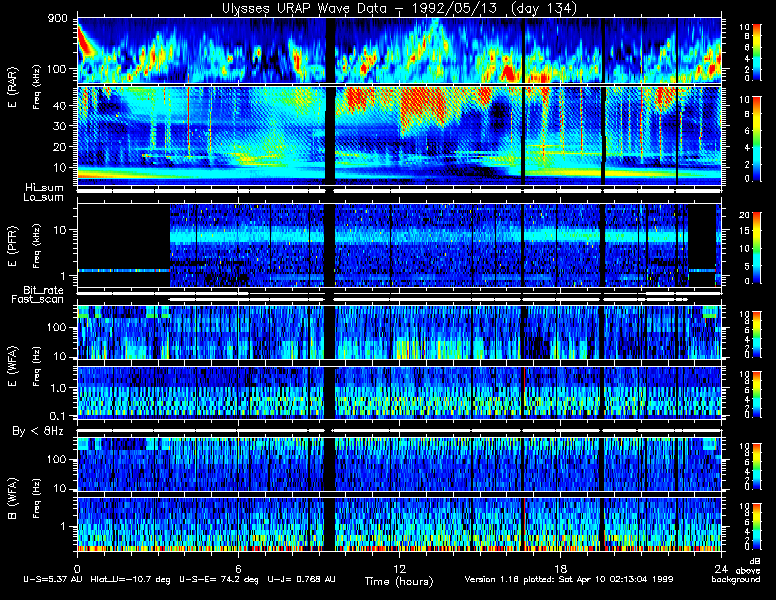Click the '900' frequency tick label
776x600 pixels.
pyautogui.click(x=57, y=19)
